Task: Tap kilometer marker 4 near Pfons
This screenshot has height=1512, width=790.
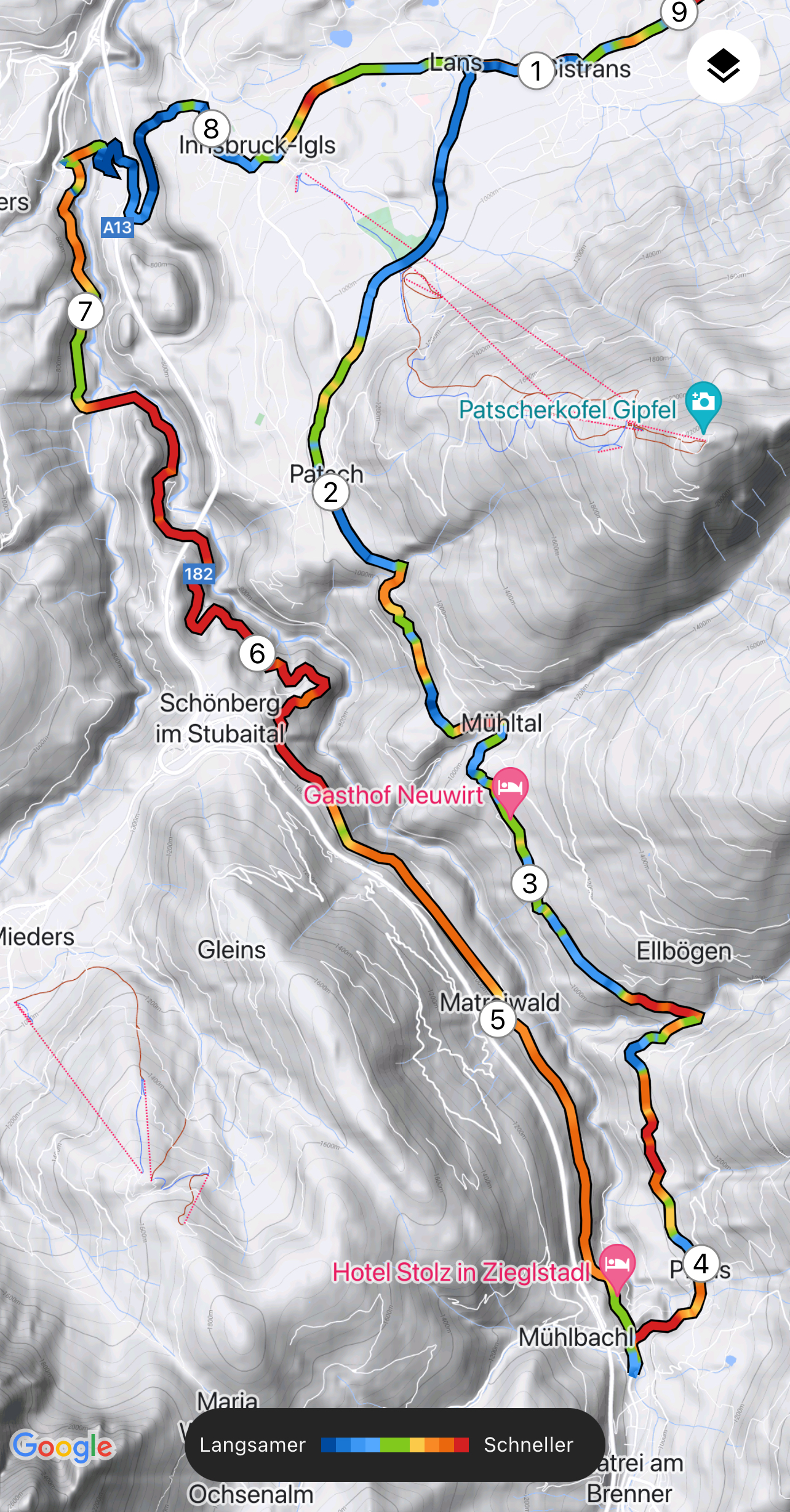Action: [701, 1263]
